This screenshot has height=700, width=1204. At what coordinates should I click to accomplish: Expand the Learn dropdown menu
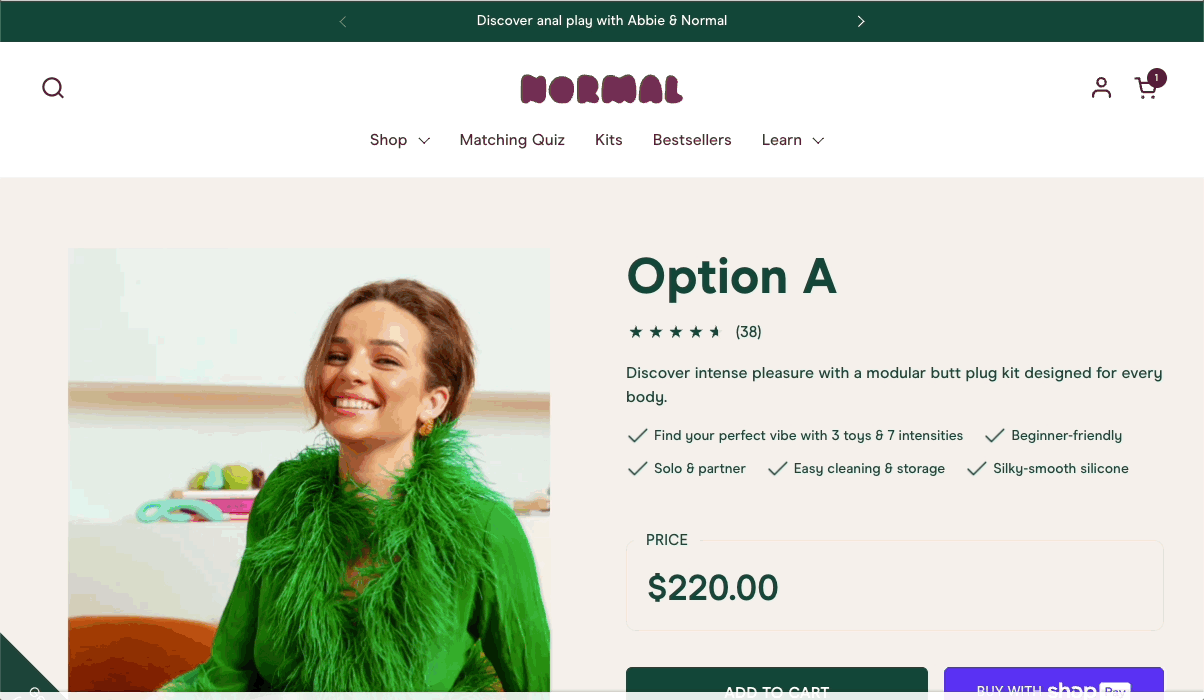click(793, 140)
